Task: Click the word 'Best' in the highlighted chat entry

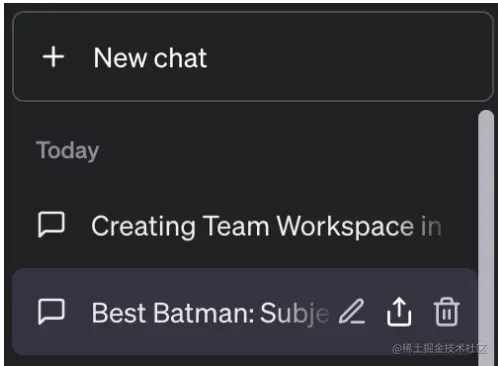Action: (x=119, y=313)
